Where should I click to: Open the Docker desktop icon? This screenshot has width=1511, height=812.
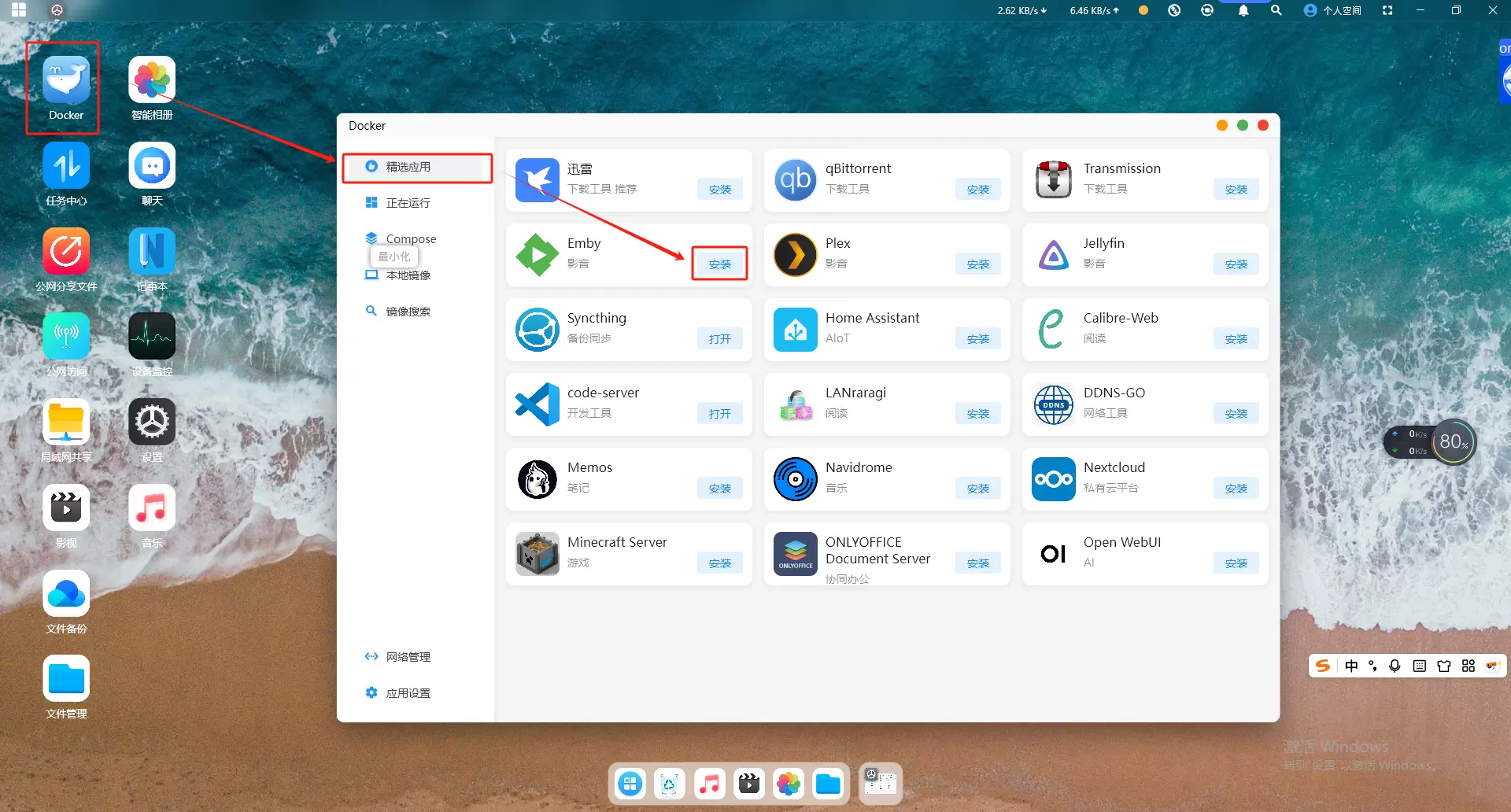coord(66,82)
